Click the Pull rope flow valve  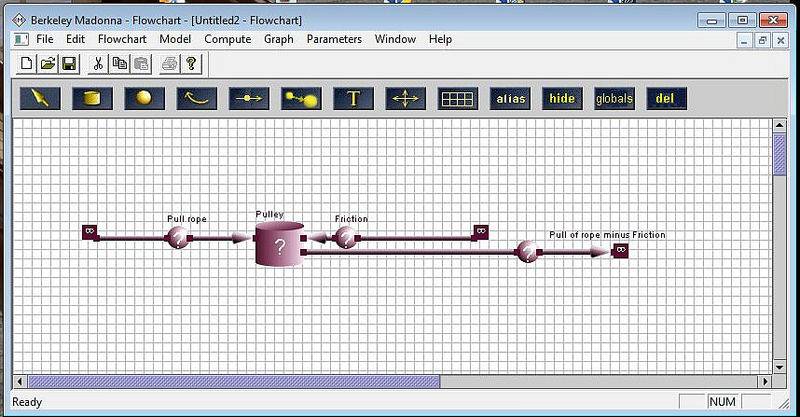pyautogui.click(x=177, y=238)
